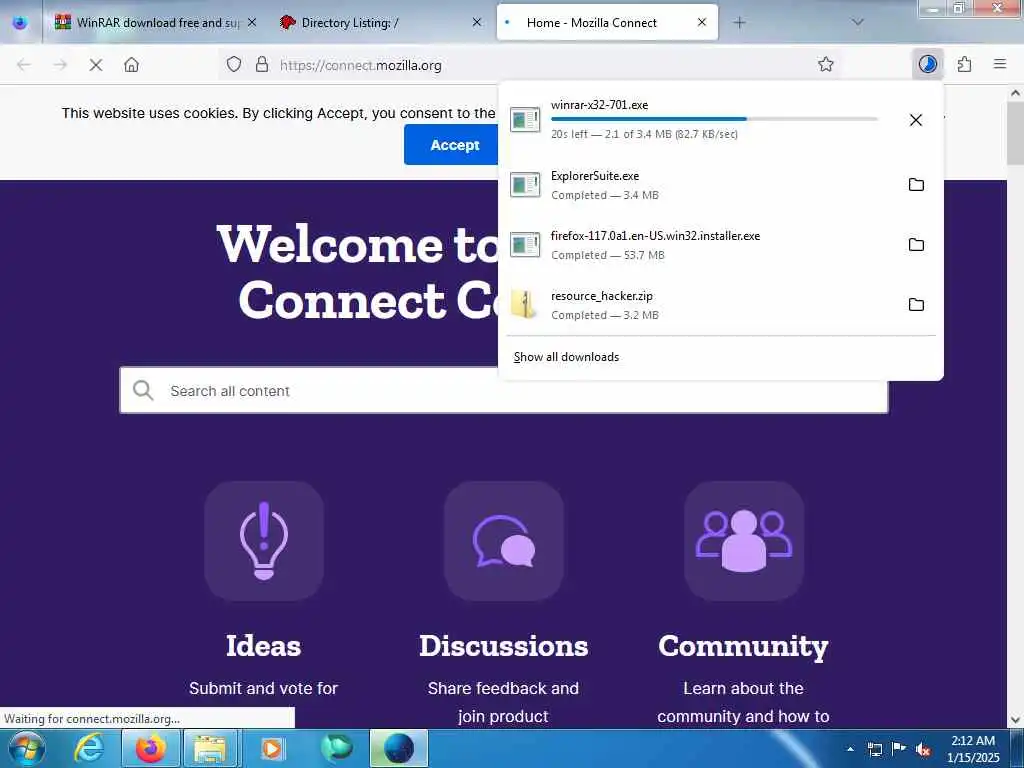This screenshot has height=768, width=1024.
Task: Launch Internet Explorer from the taskbar
Action: 89,748
